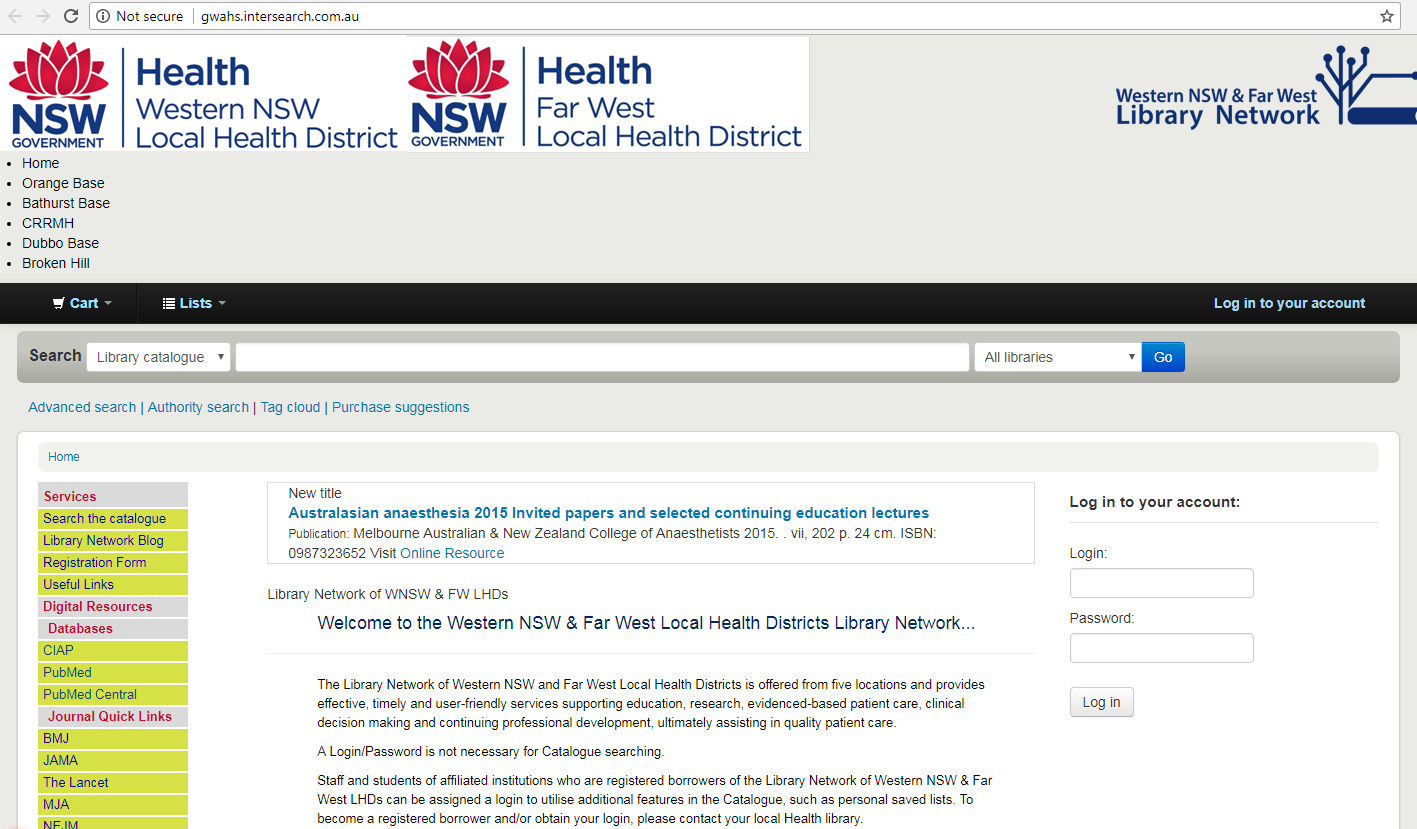
Task: Open the BMJ journal quick link
Action: (113, 738)
